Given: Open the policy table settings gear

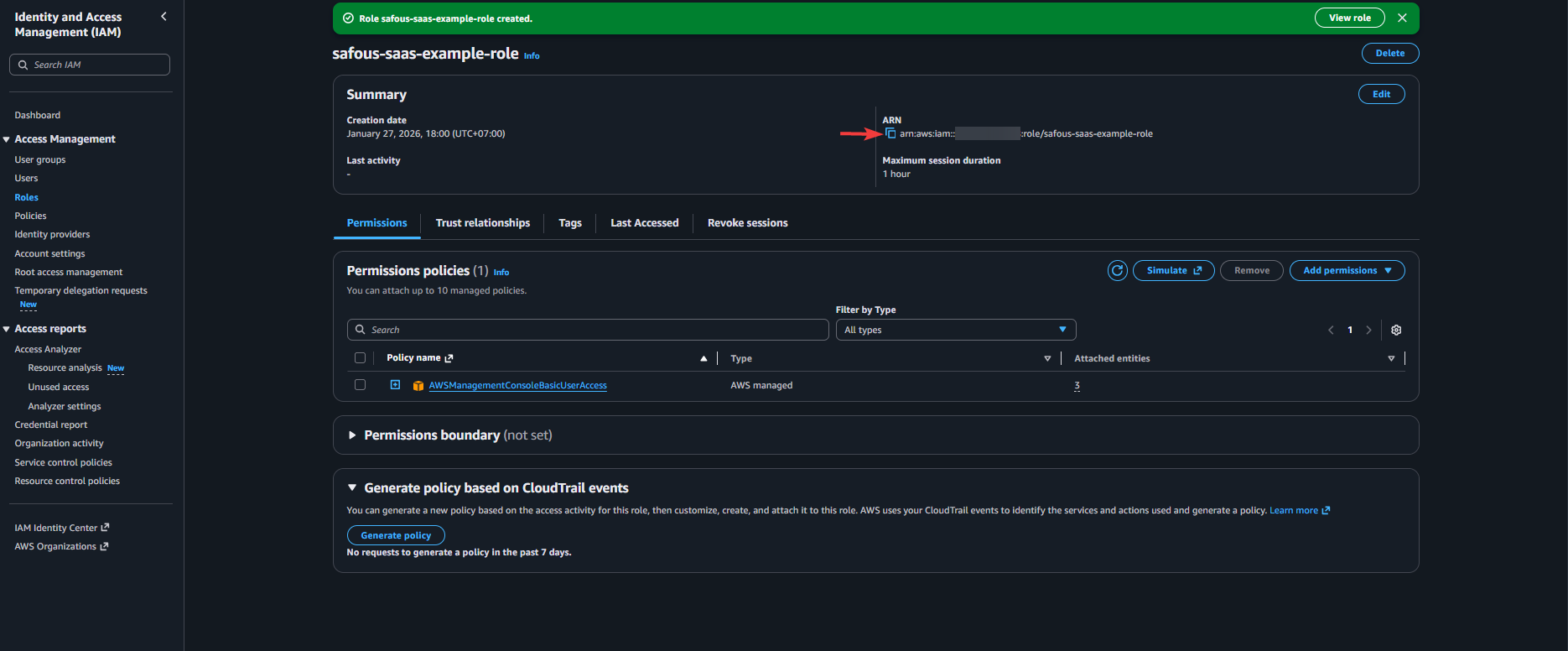Looking at the screenshot, I should 1396,330.
